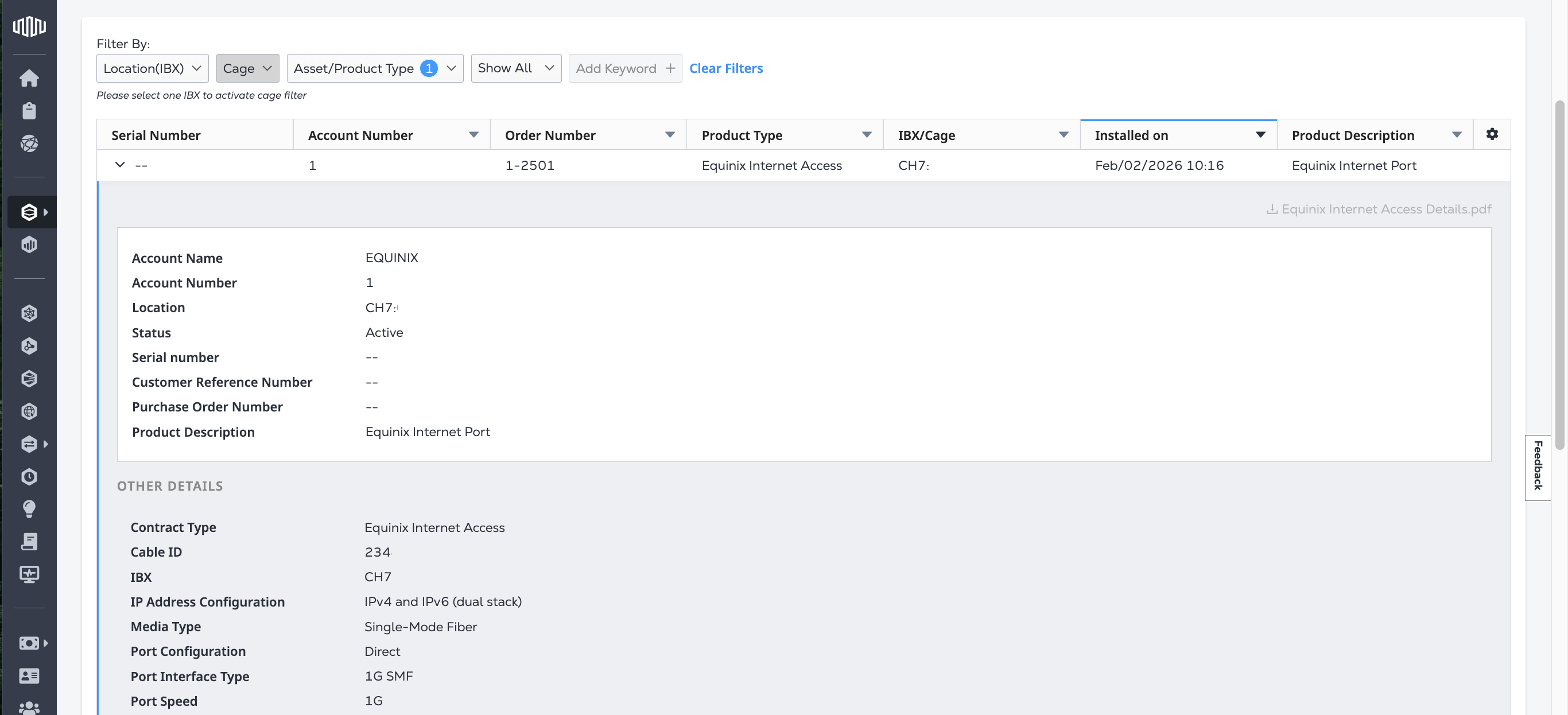This screenshot has height=715, width=1568.
Task: Open the clock history sidebar icon
Action: [29, 476]
